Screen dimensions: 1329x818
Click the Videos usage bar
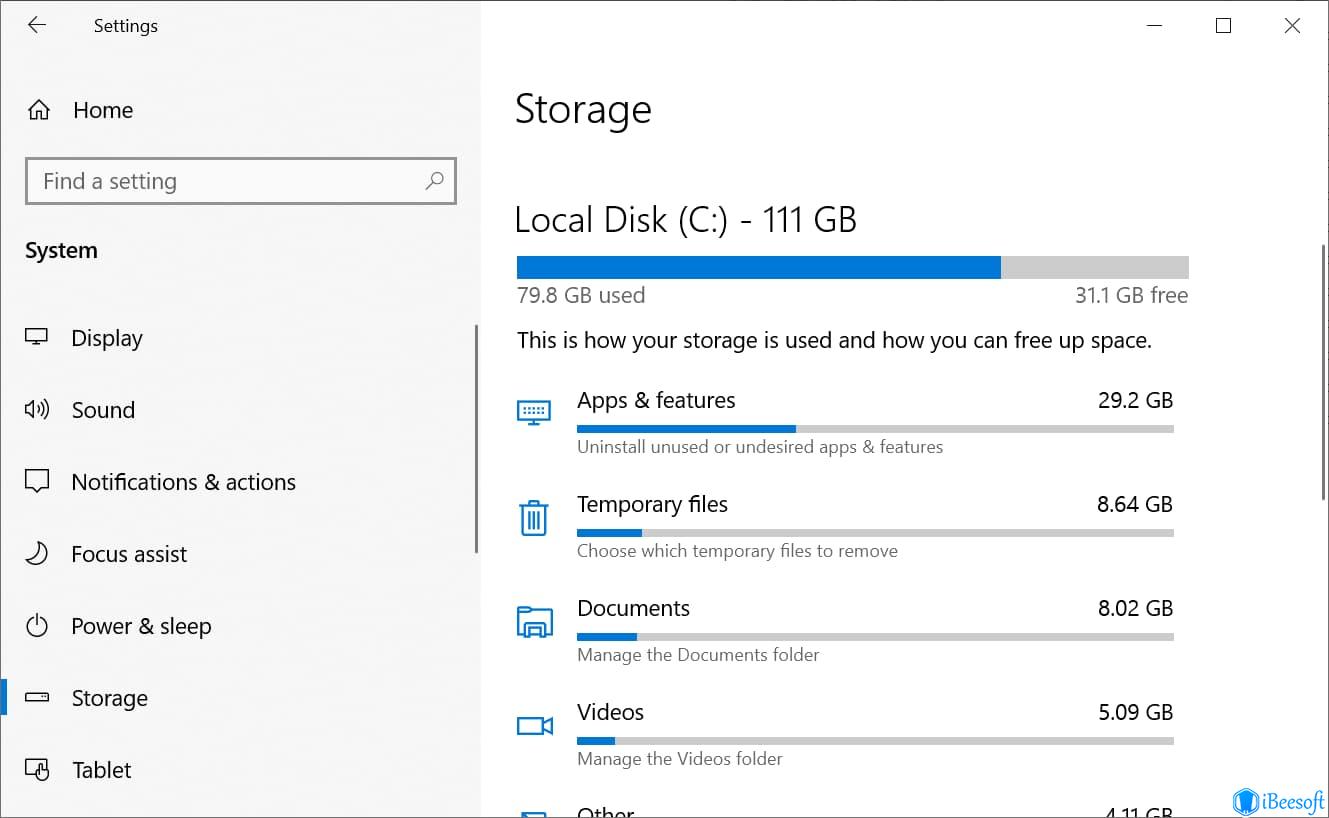875,741
